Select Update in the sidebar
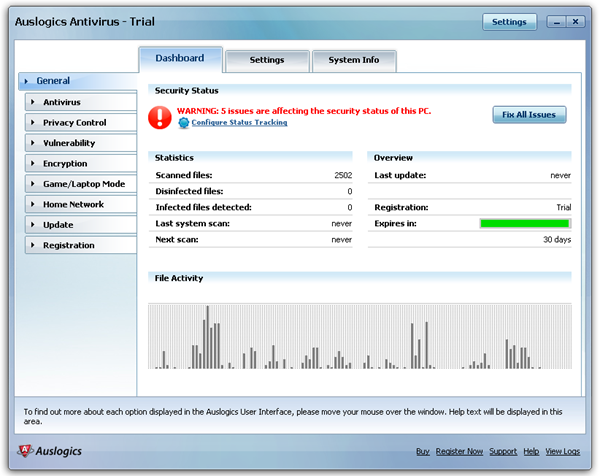This screenshot has height=476, width=600. click(81, 225)
